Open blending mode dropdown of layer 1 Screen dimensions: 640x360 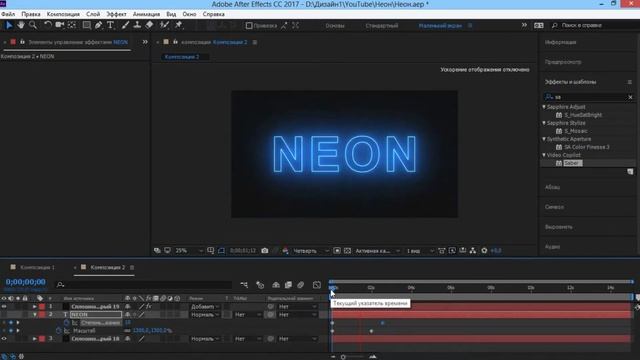204,307
